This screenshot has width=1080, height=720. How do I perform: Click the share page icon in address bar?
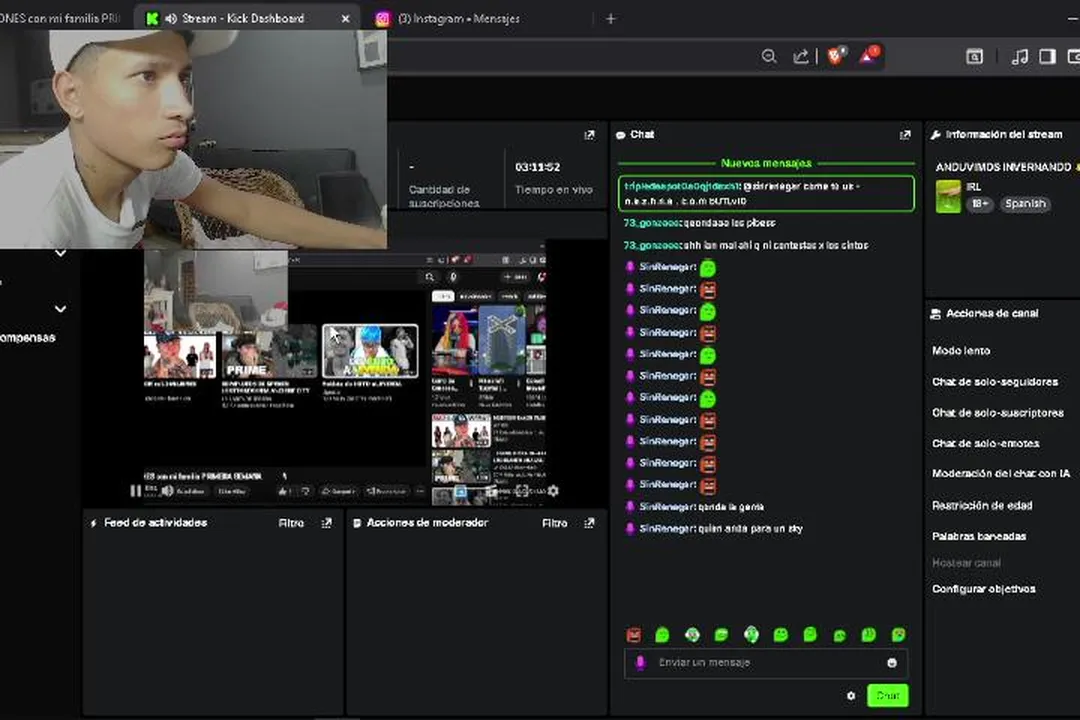[x=800, y=56]
